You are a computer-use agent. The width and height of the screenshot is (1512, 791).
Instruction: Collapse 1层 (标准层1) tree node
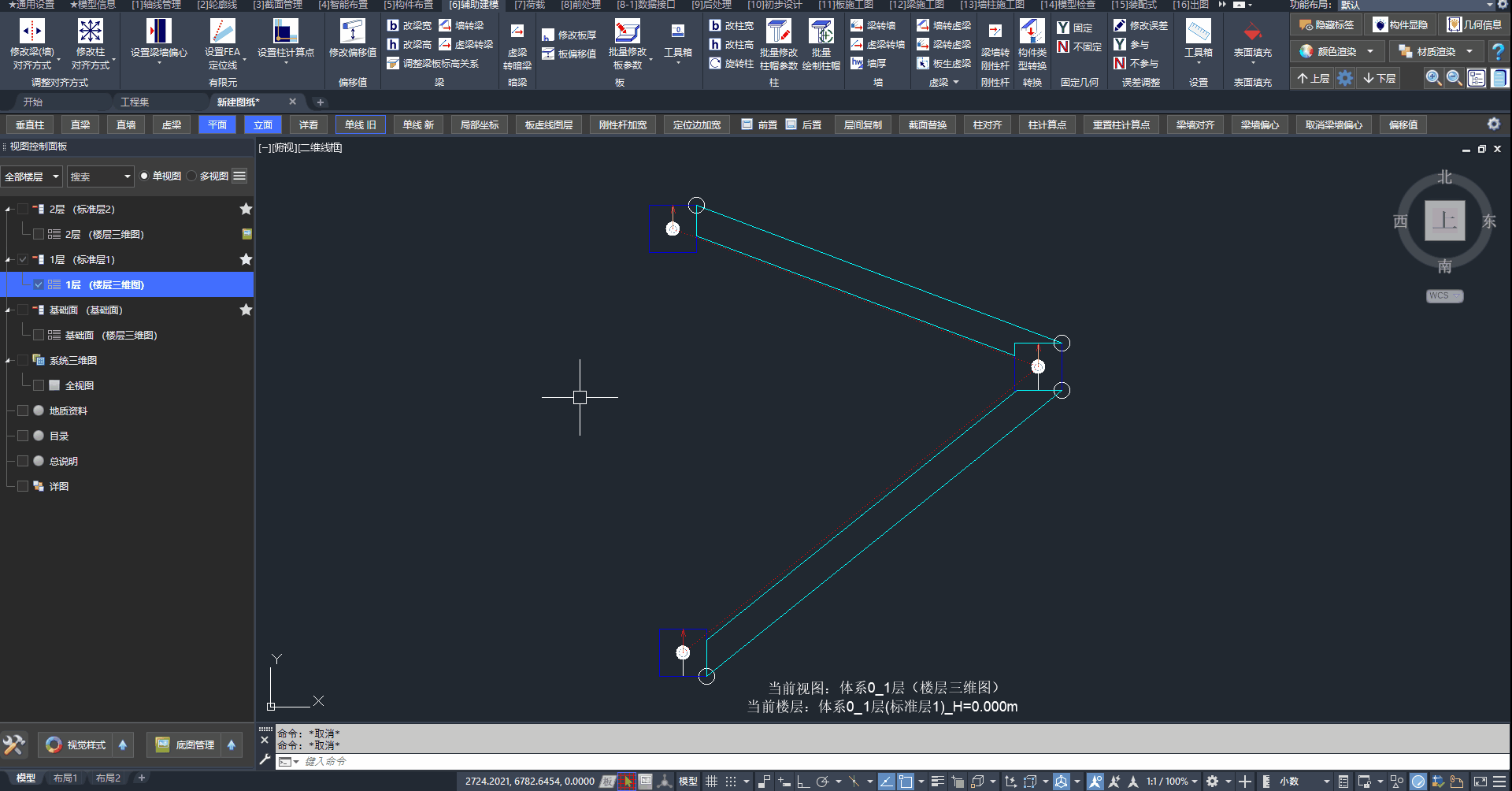click(8, 260)
